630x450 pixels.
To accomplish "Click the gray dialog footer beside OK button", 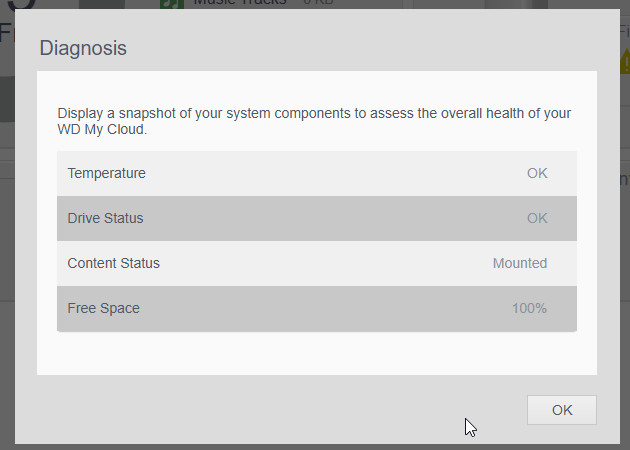I will point(281,410).
